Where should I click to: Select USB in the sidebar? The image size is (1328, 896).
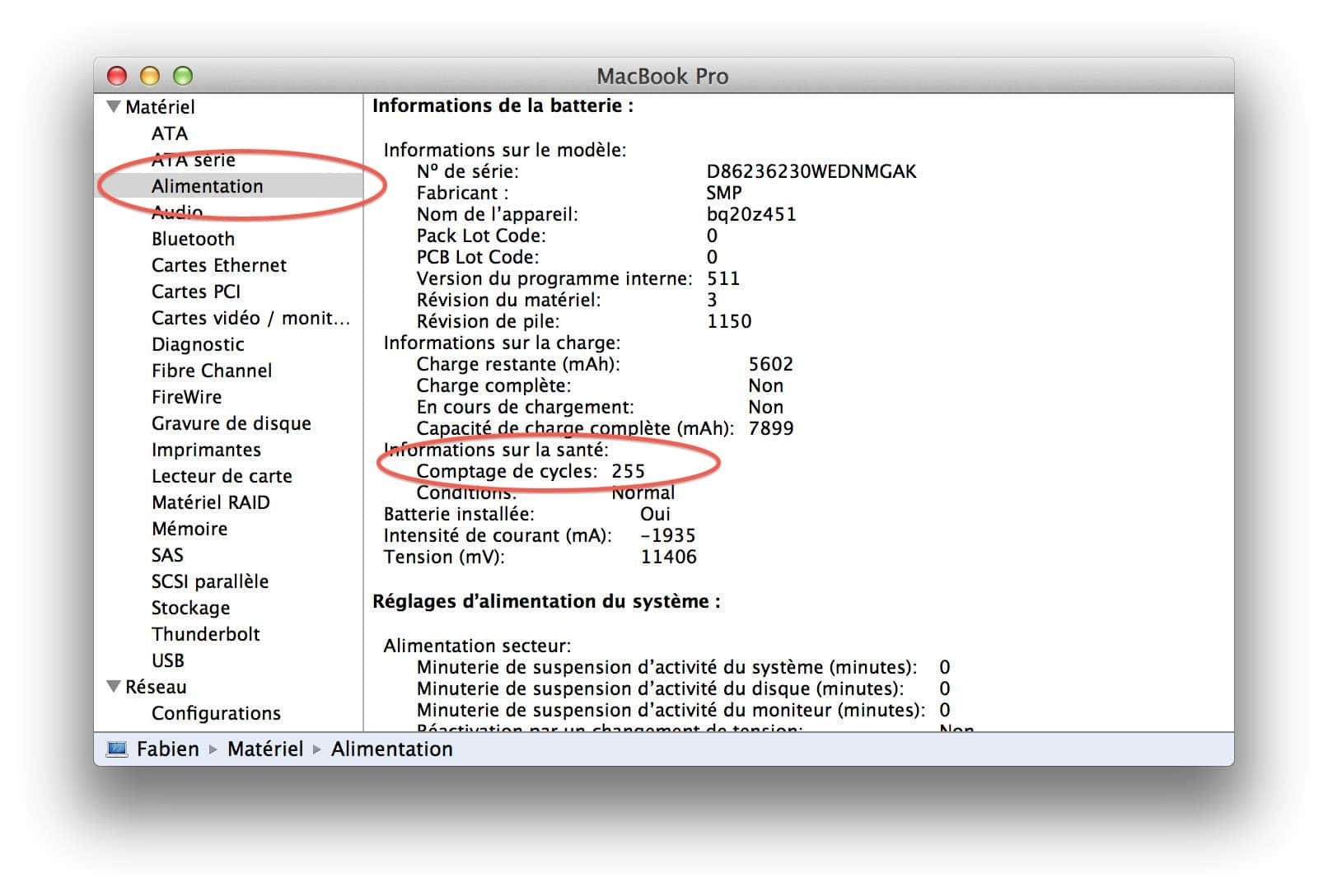pos(168,660)
